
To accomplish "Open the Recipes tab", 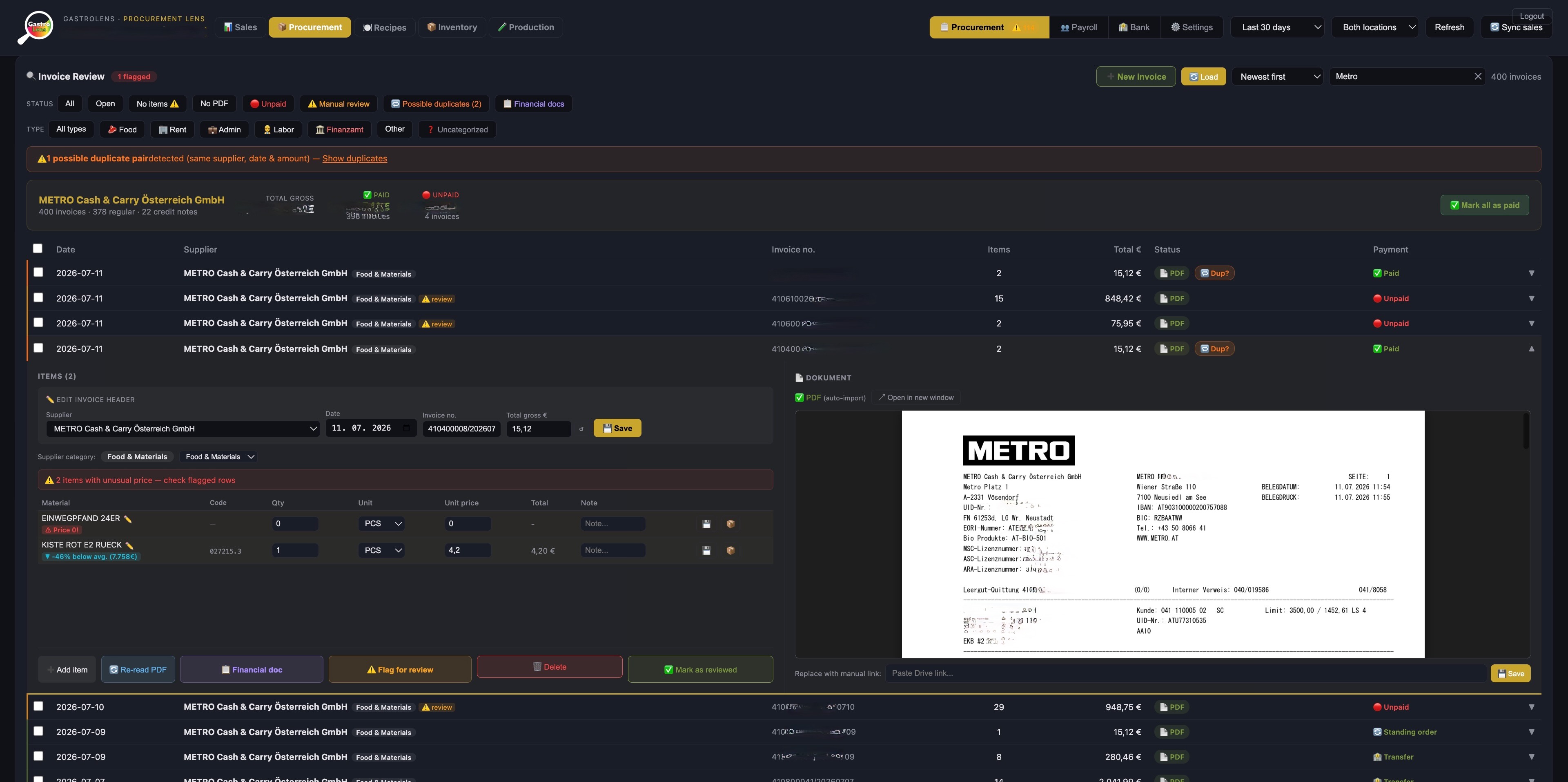I will [385, 27].
